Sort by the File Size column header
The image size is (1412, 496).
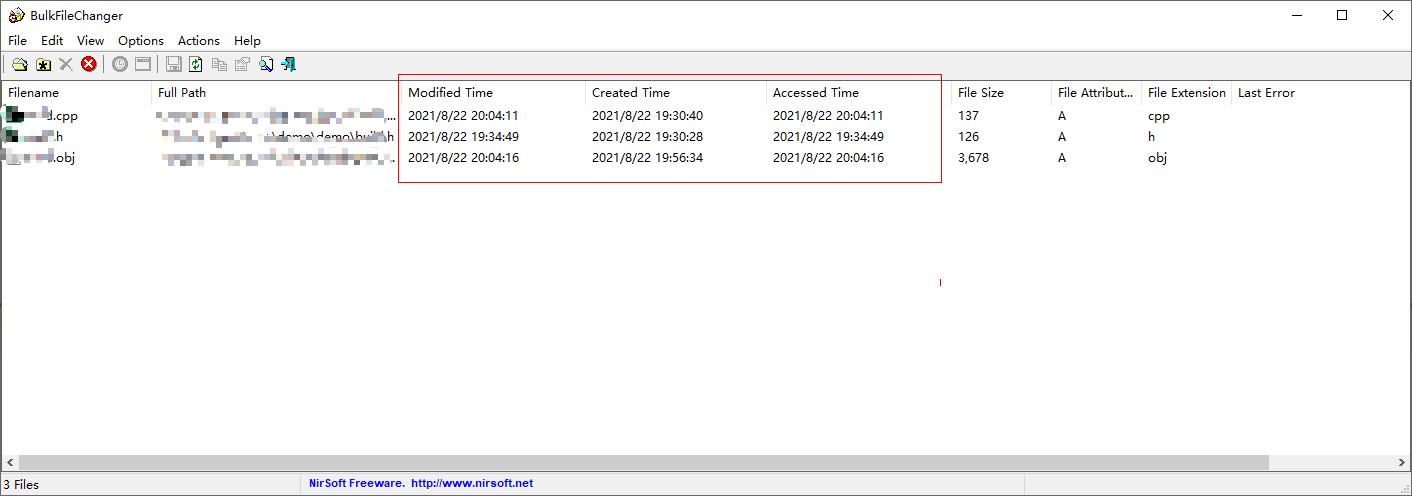[x=1001, y=93]
